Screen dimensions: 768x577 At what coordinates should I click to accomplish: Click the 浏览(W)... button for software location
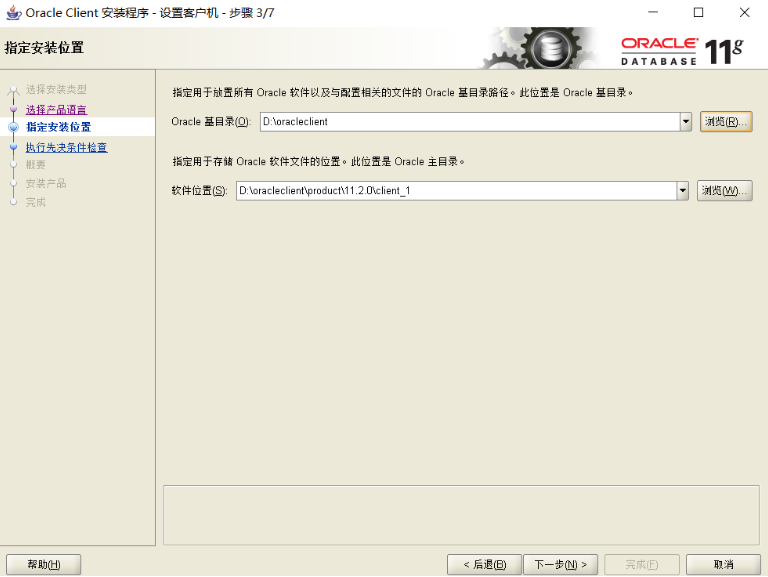click(724, 191)
